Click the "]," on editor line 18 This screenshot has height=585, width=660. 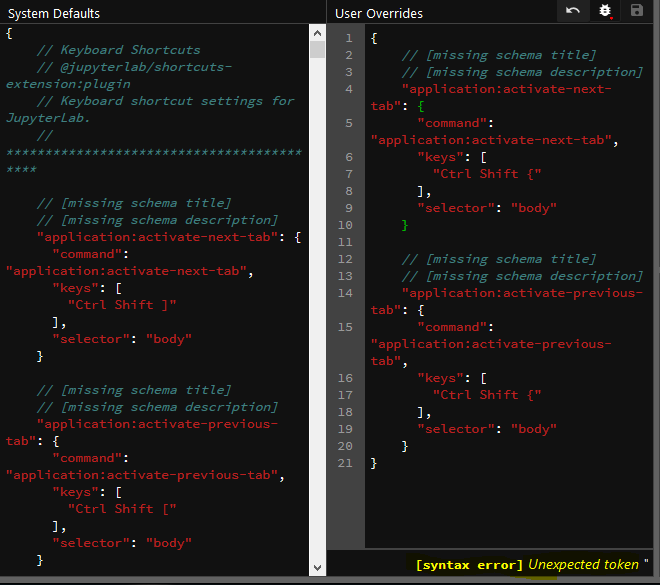pyautogui.click(x=424, y=412)
